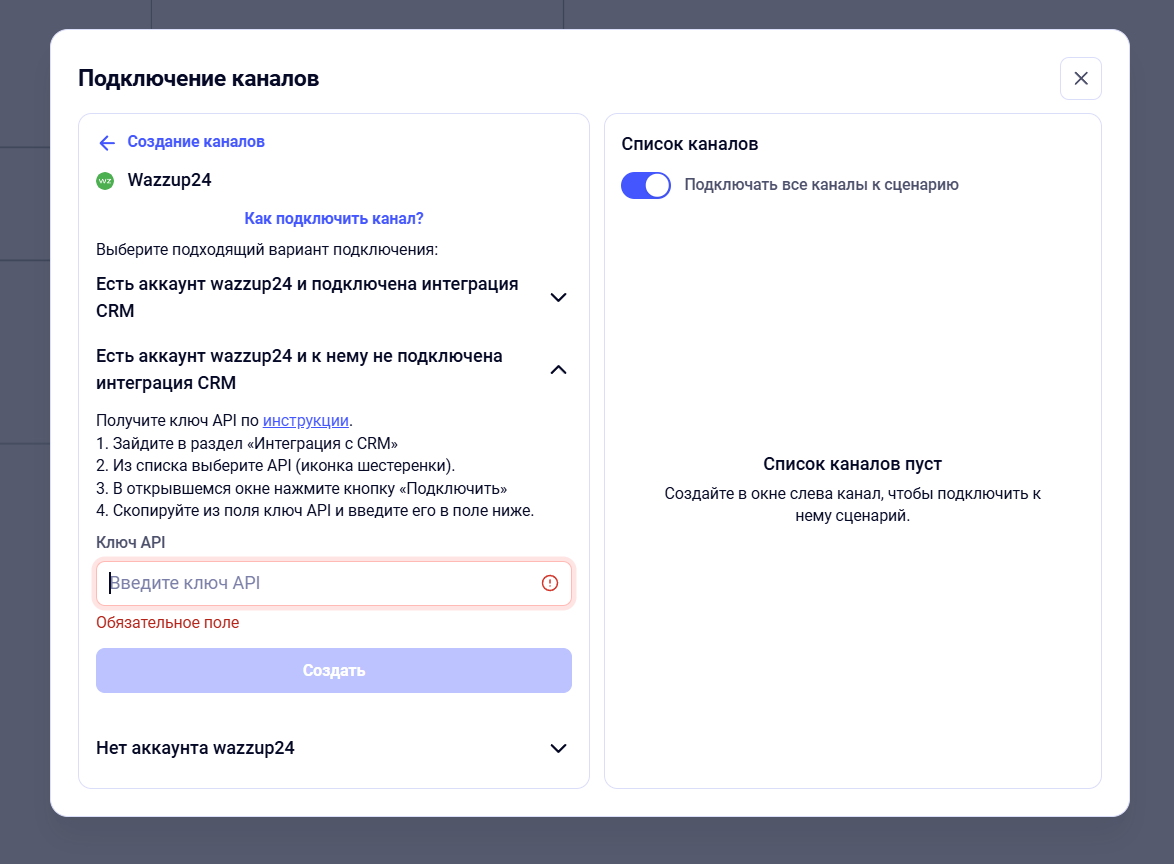Screen dimensions: 1174x864
Task: Click the "Нет аккаунта wazzup24" section title
Action: (x=195, y=748)
